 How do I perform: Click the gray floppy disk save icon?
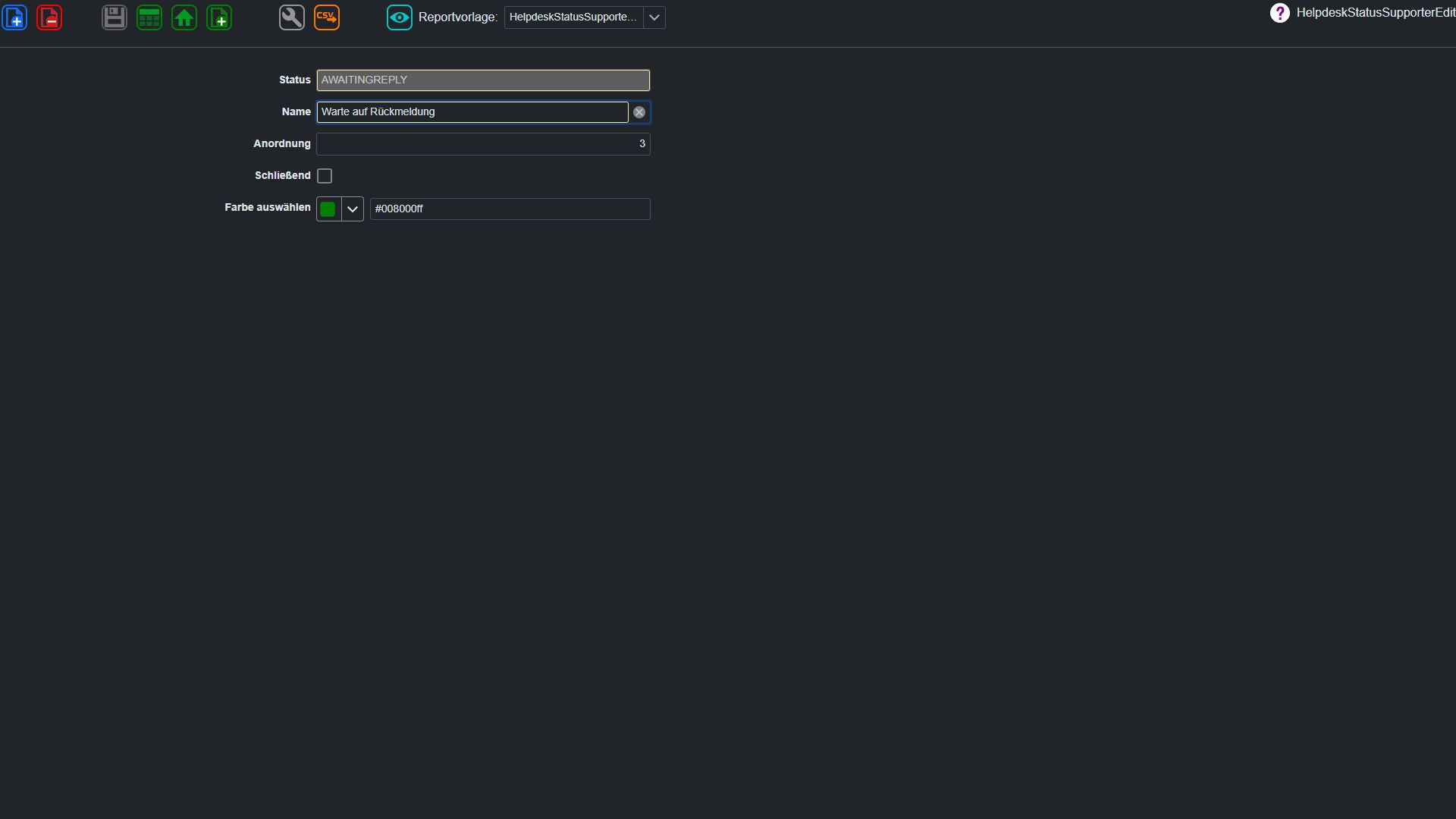(x=115, y=17)
